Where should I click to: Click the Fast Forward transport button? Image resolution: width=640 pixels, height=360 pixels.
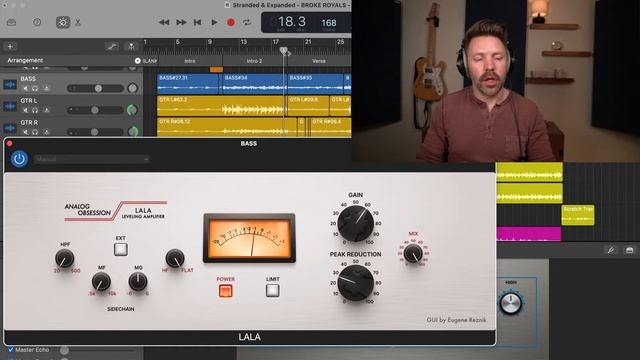point(181,22)
